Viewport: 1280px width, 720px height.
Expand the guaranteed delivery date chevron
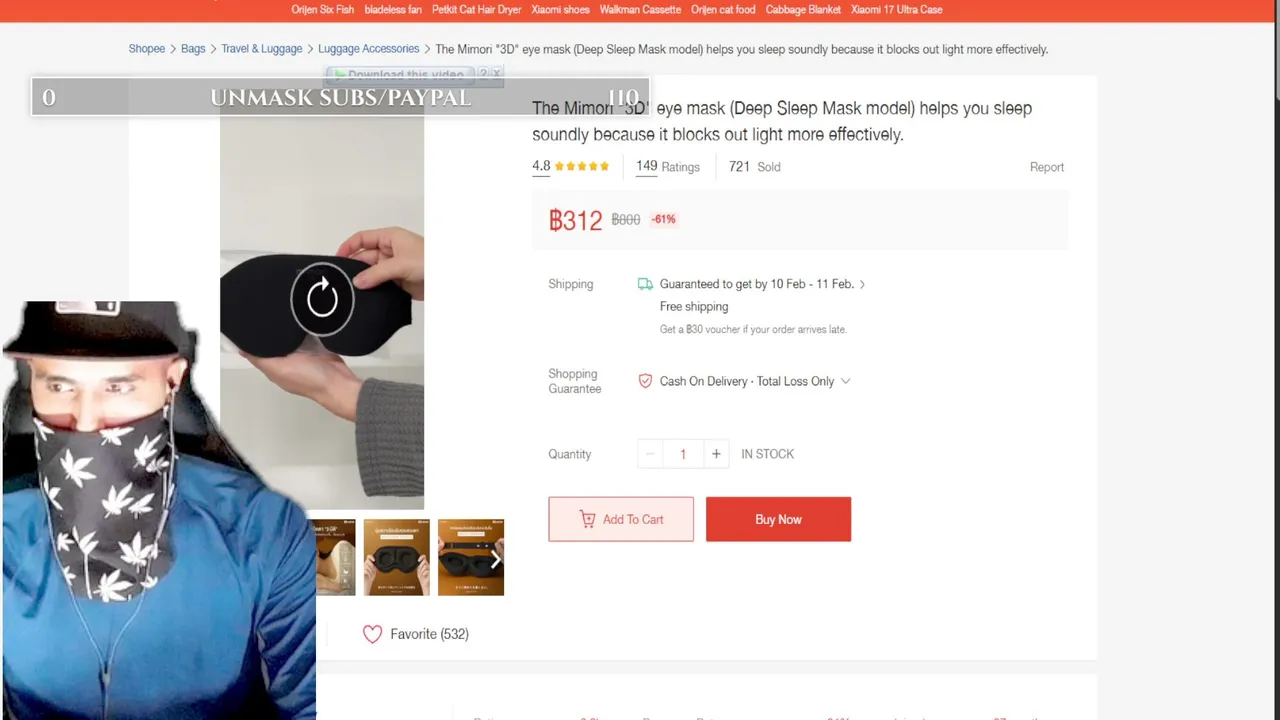click(x=862, y=284)
